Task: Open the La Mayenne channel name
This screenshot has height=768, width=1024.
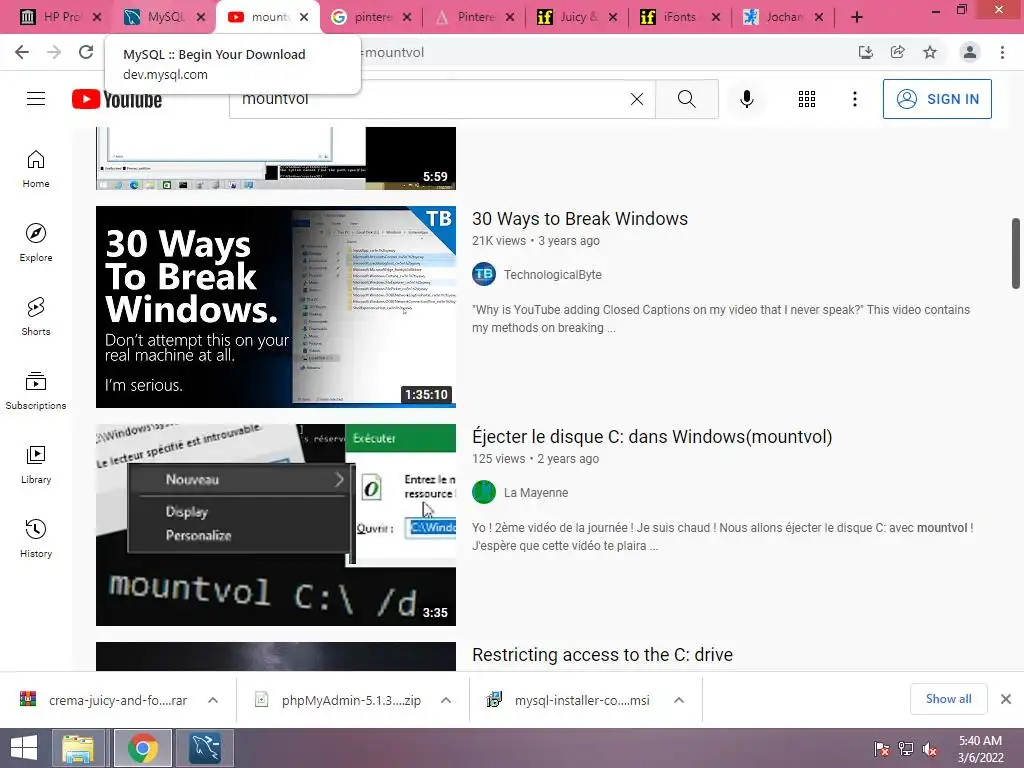Action: tap(536, 492)
